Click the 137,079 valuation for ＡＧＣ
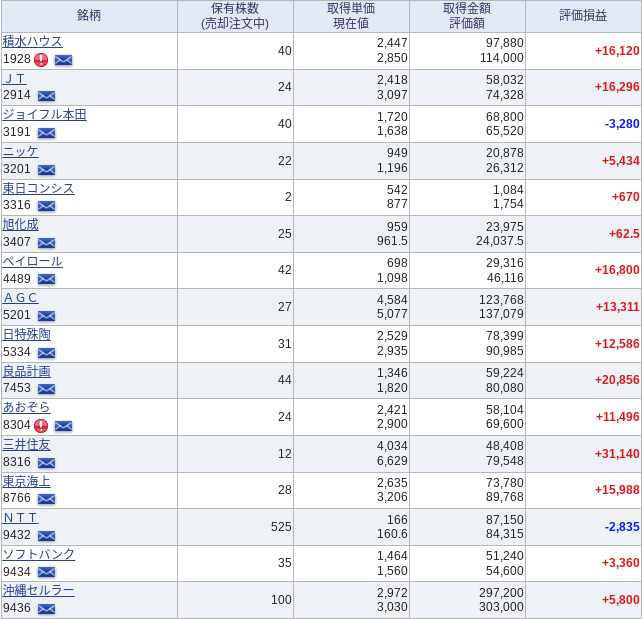 501,314
